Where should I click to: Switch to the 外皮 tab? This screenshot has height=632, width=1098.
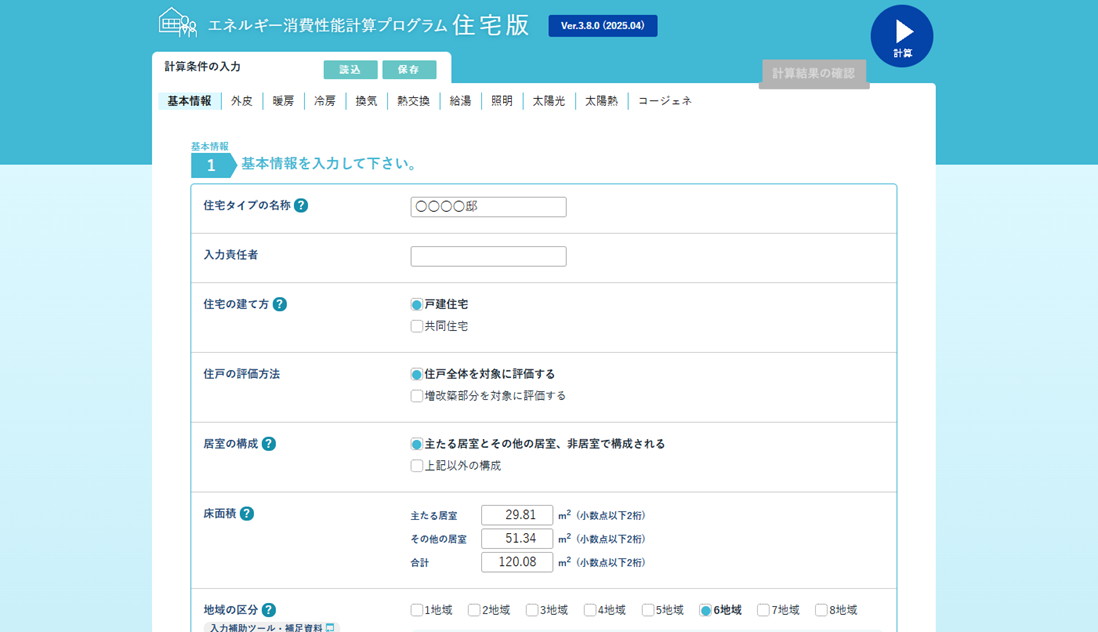[242, 101]
